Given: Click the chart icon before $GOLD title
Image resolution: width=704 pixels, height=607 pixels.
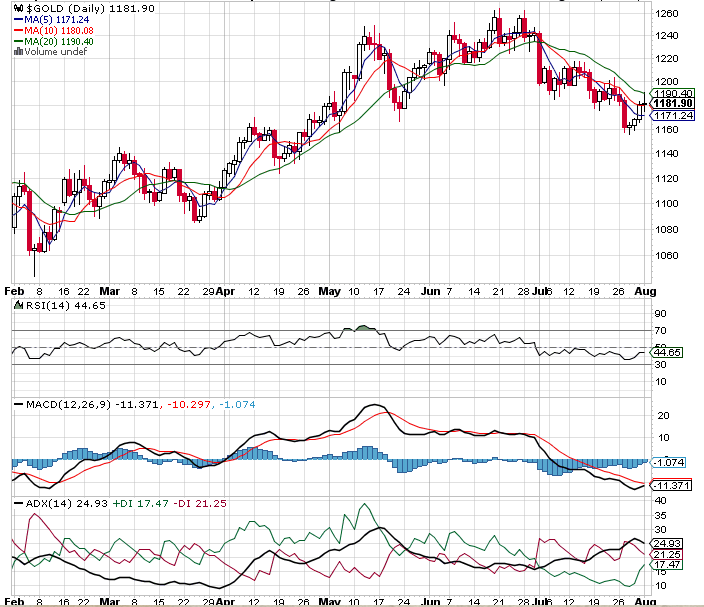Looking at the screenshot, I should (19, 9).
